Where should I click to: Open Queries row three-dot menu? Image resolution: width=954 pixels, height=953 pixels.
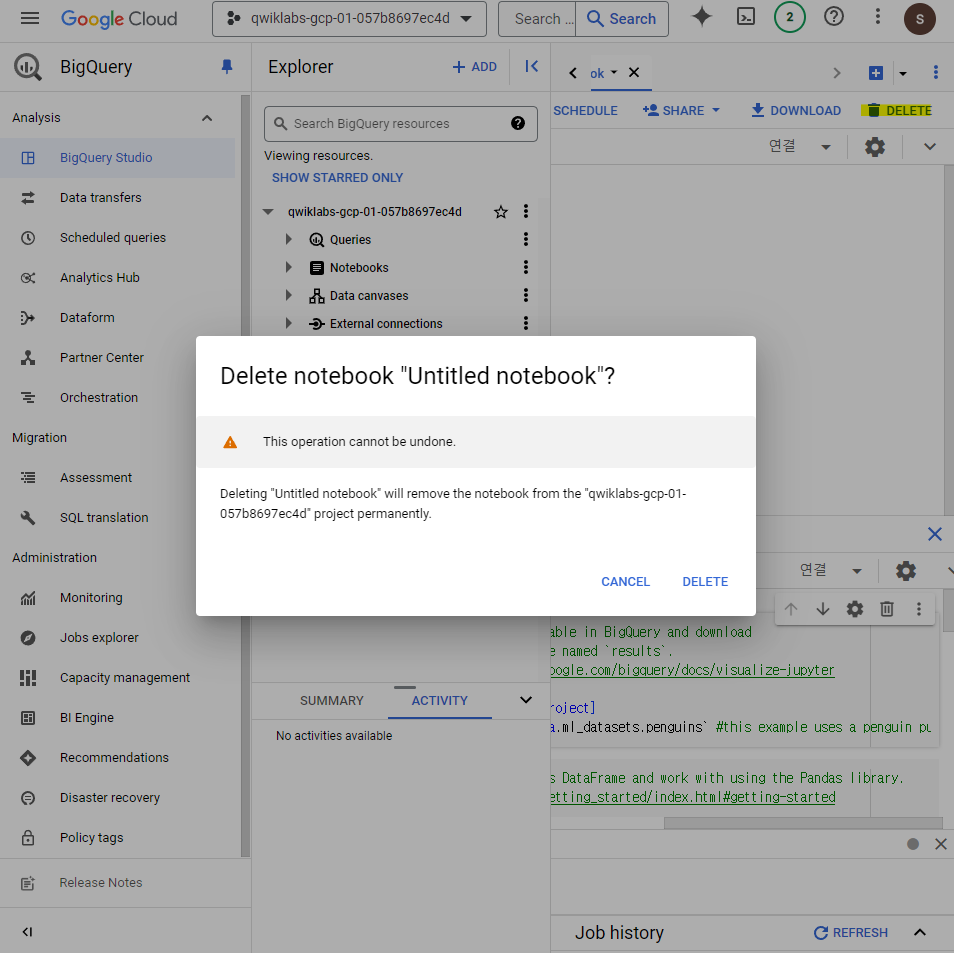[526, 239]
